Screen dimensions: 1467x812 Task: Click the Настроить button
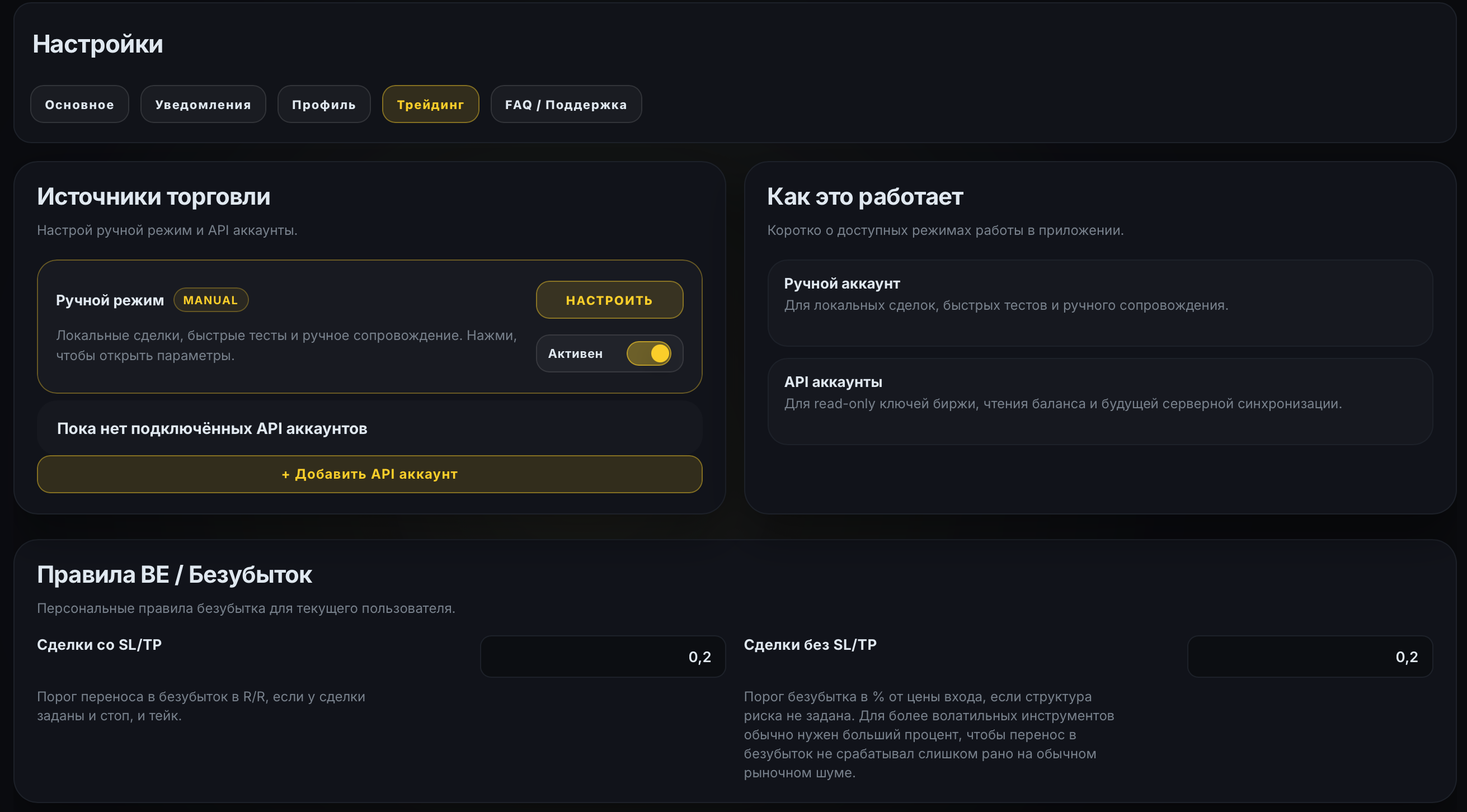tap(609, 300)
